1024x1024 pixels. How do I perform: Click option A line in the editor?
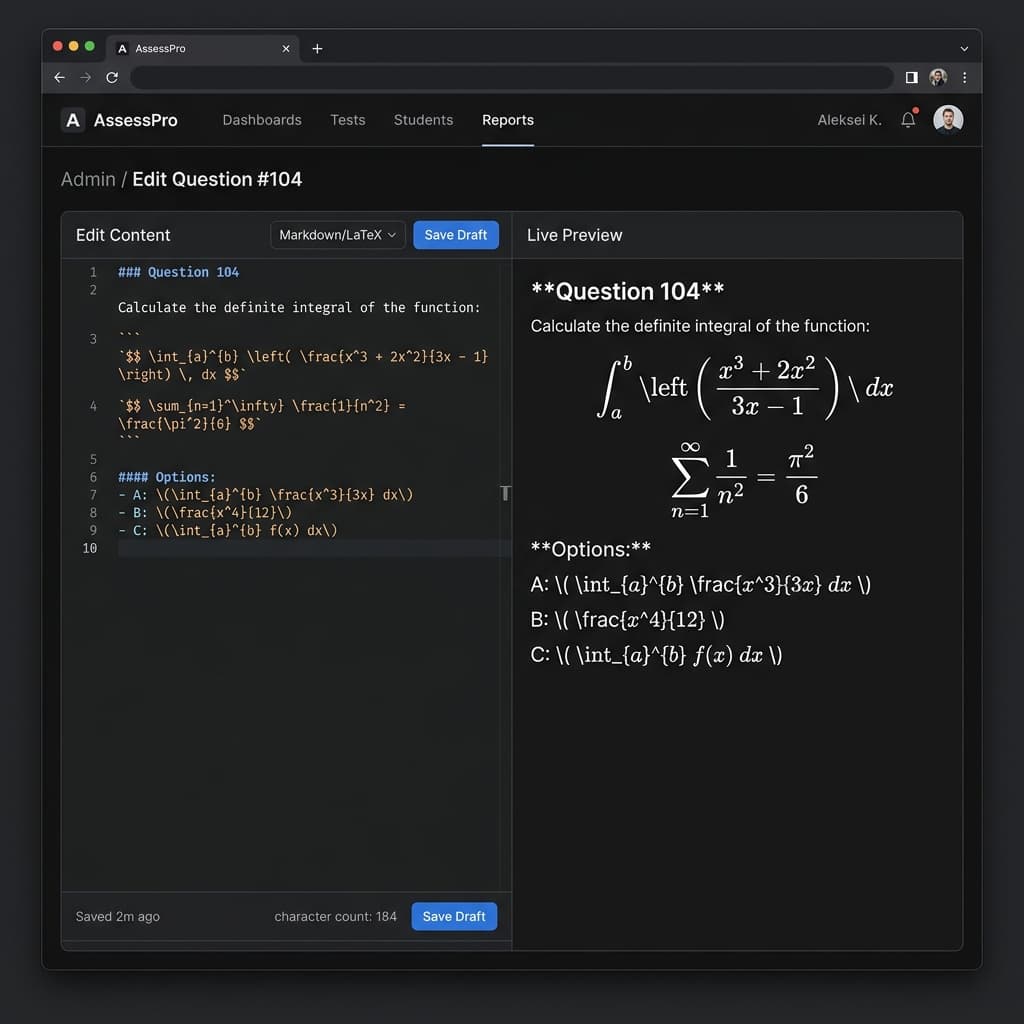[266, 495]
